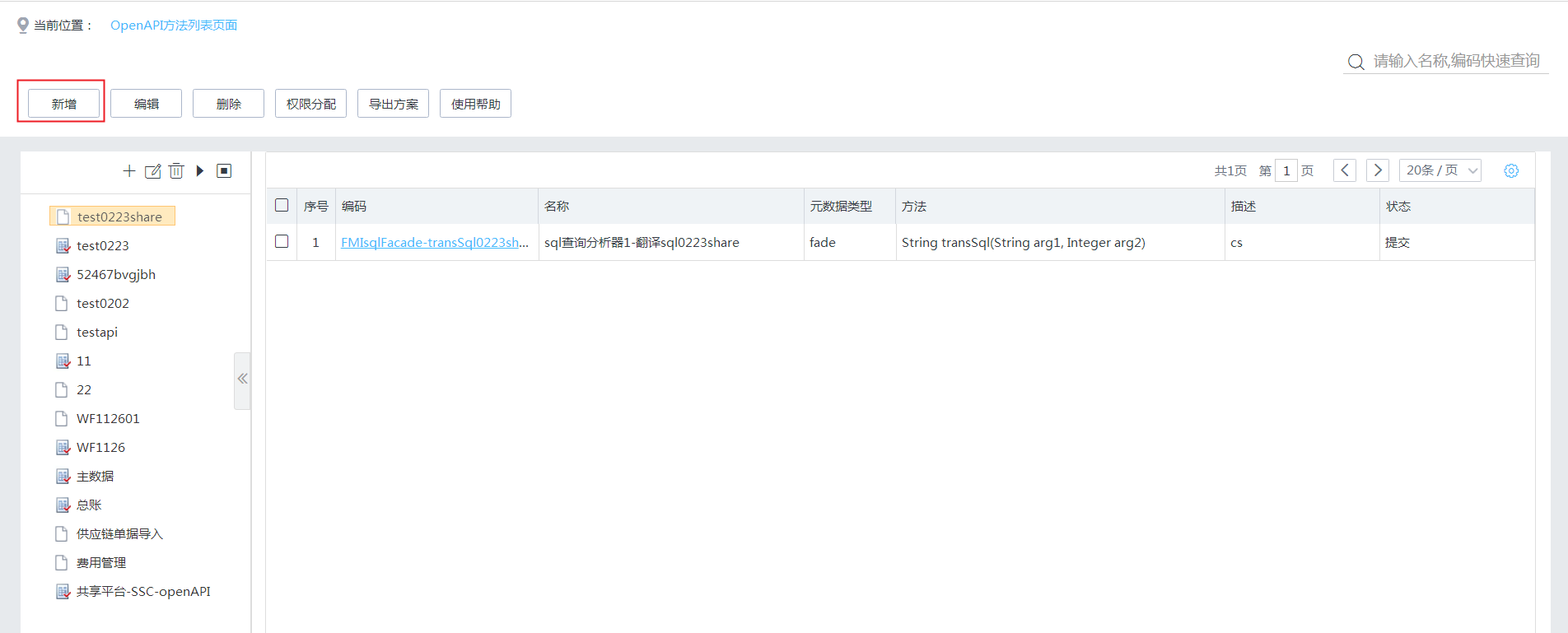The height and width of the screenshot is (633, 1568).
Task: Click the search magnifier icon
Action: 1356,62
